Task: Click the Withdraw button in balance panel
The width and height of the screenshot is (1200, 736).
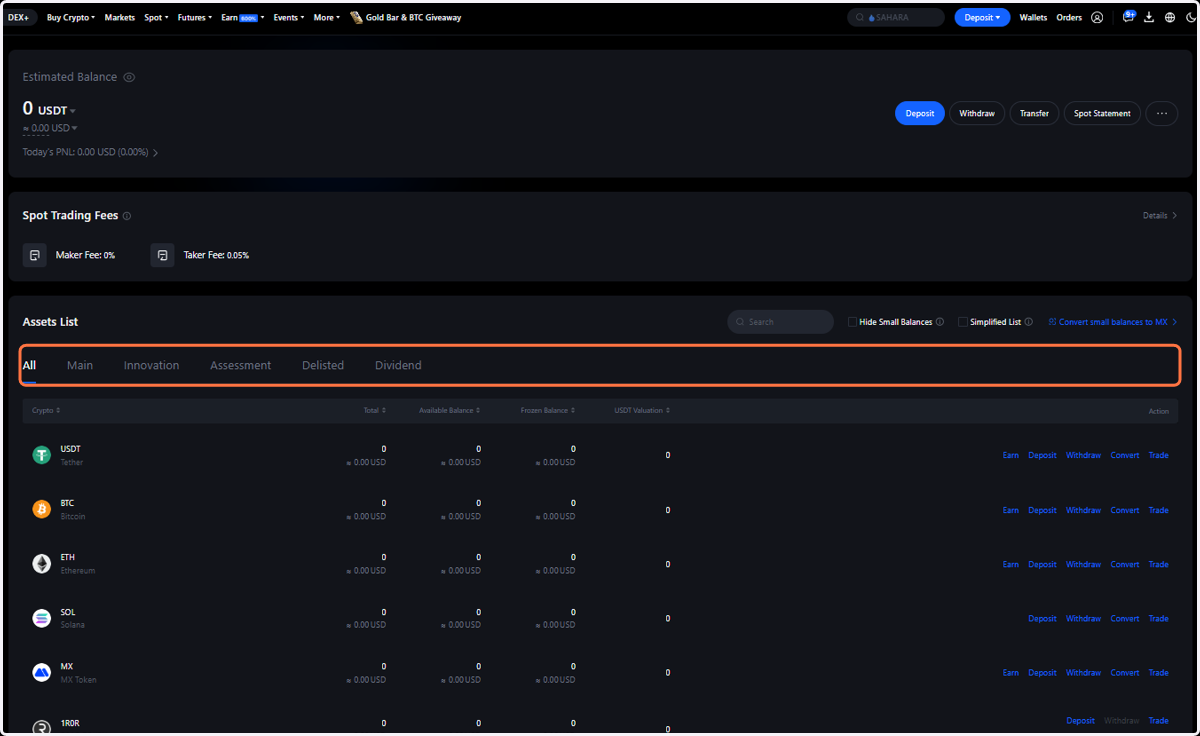Action: point(977,113)
